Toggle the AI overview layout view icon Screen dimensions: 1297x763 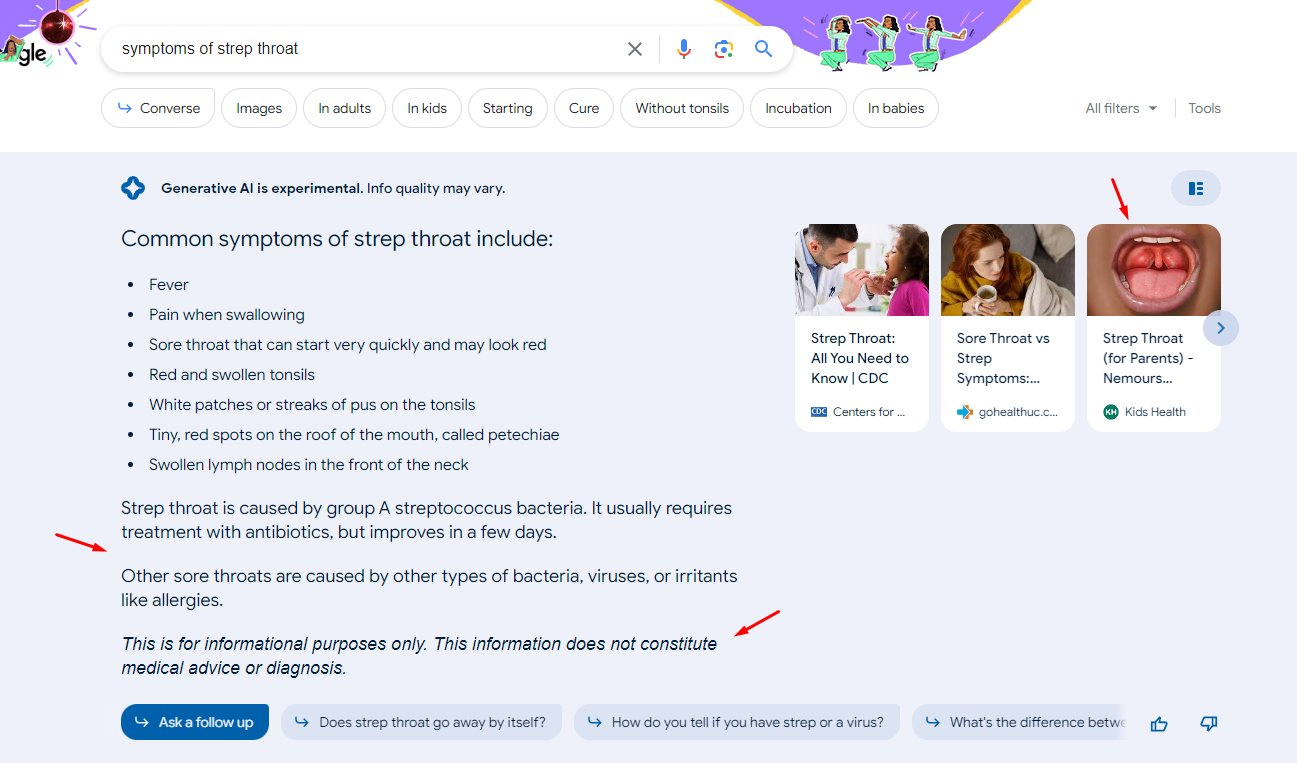[x=1195, y=188]
